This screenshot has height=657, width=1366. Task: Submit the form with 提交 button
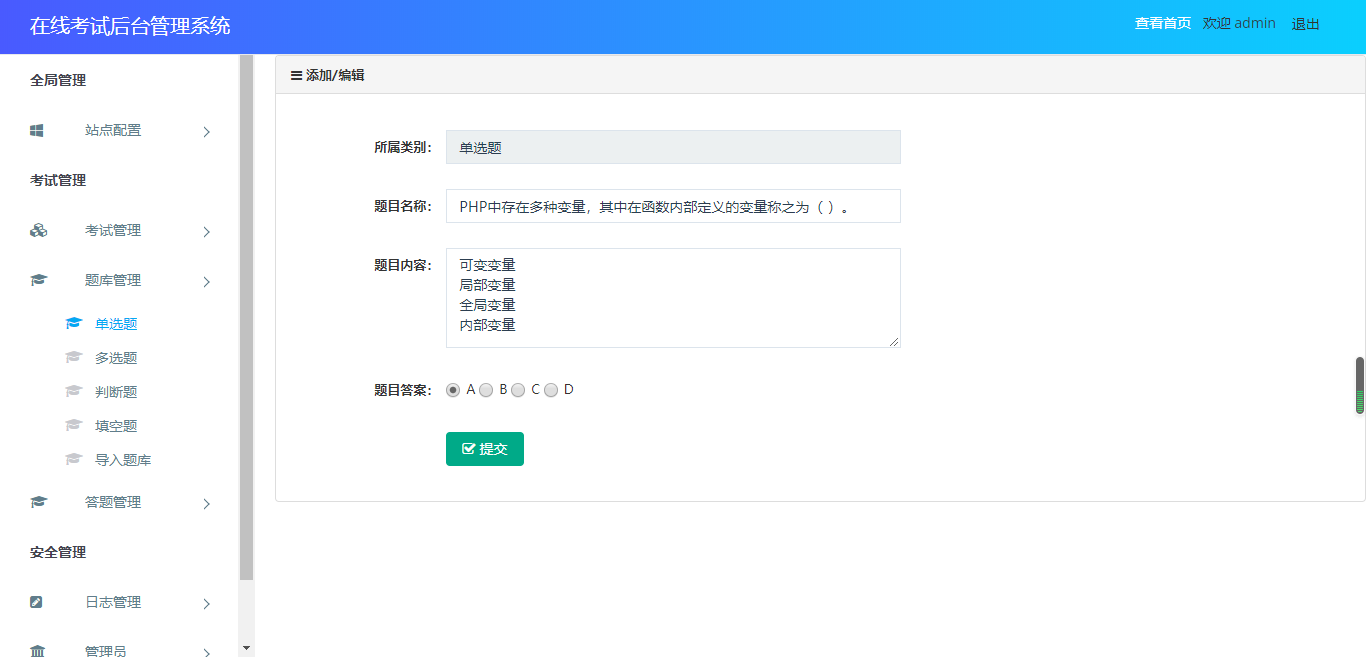(x=484, y=449)
